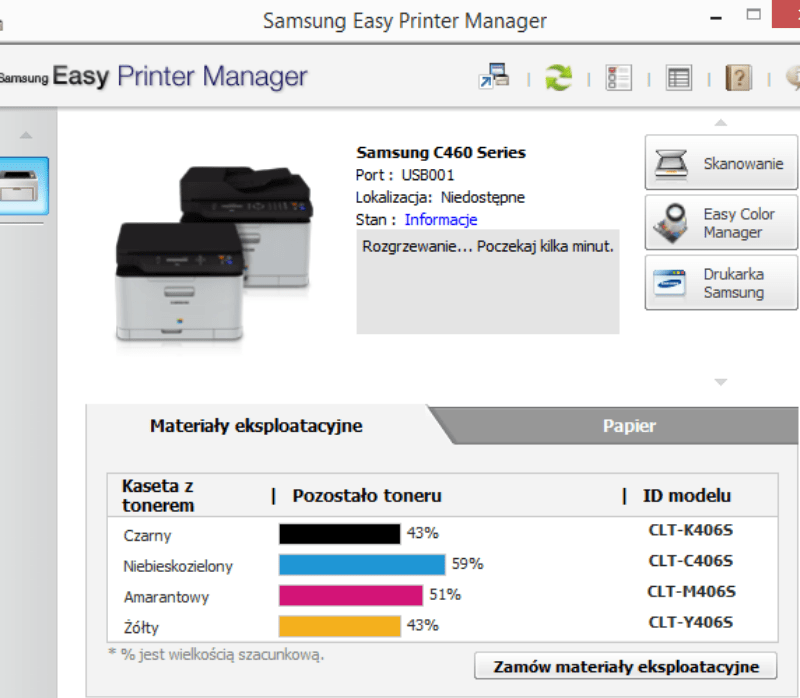Image resolution: width=800 pixels, height=698 pixels.
Task: Click the Samsung Easy Printer Manager logo
Action: 150,77
